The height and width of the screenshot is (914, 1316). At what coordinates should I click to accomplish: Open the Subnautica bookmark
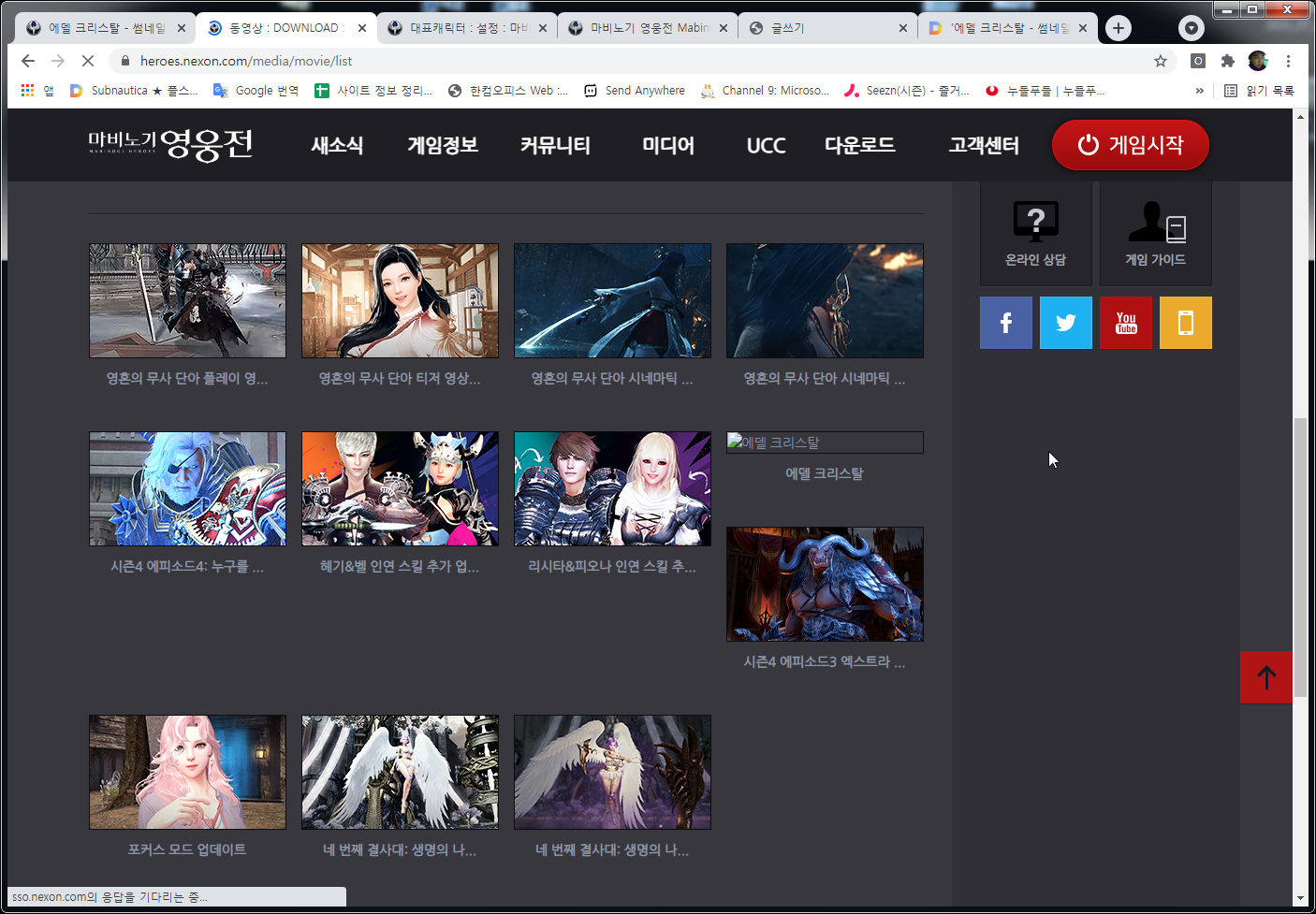click(134, 91)
